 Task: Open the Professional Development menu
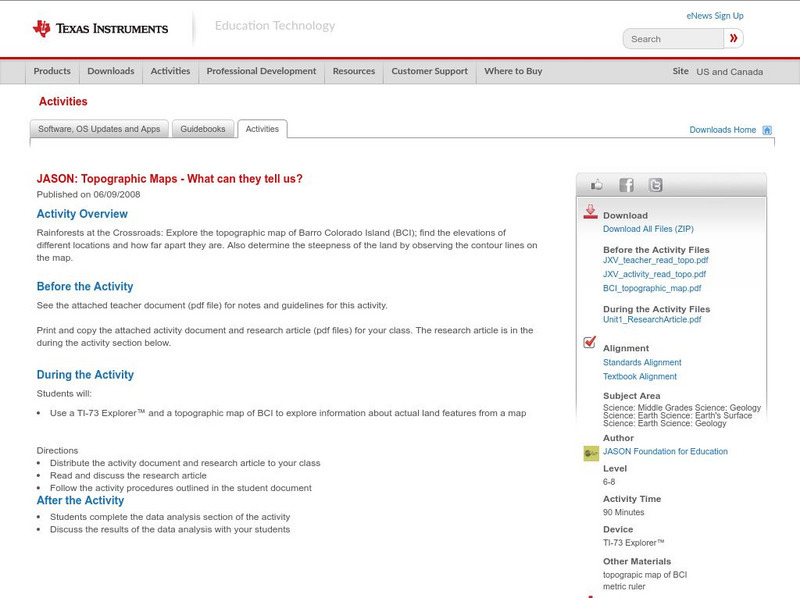pos(261,71)
